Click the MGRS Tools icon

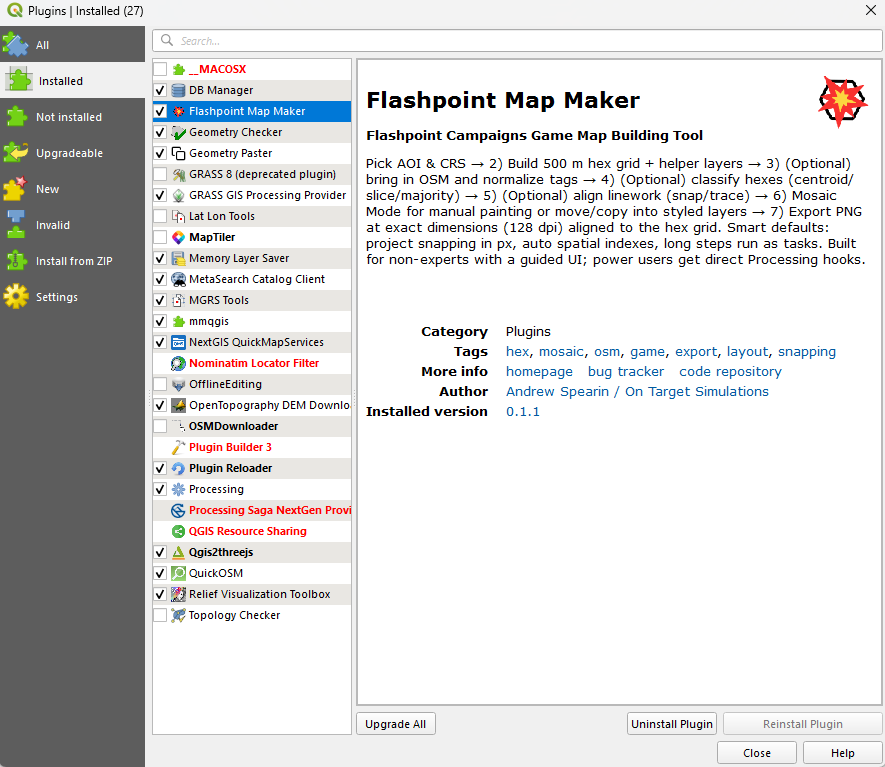coord(178,300)
